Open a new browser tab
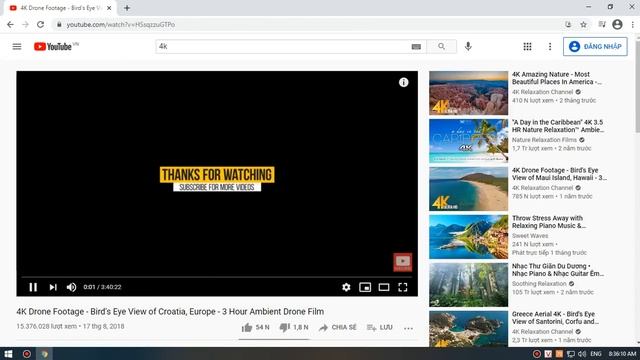 (x=127, y=8)
